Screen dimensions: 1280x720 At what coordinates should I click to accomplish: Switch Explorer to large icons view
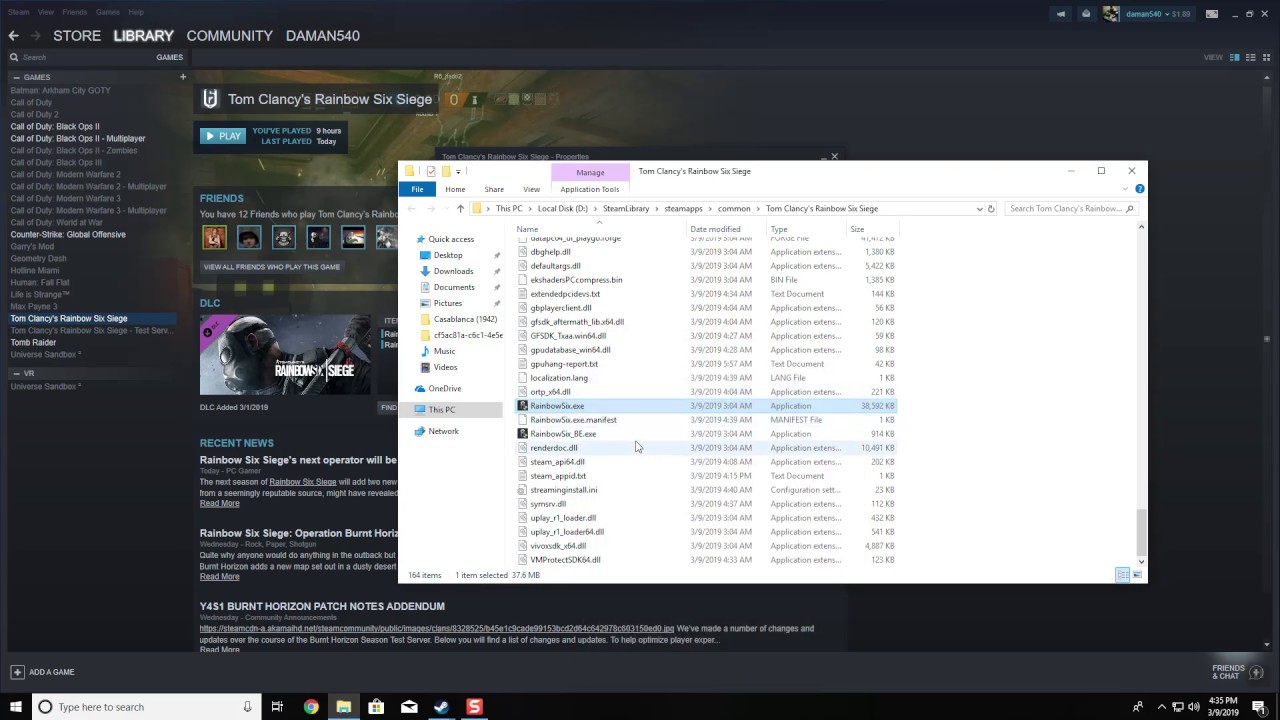(x=1137, y=575)
